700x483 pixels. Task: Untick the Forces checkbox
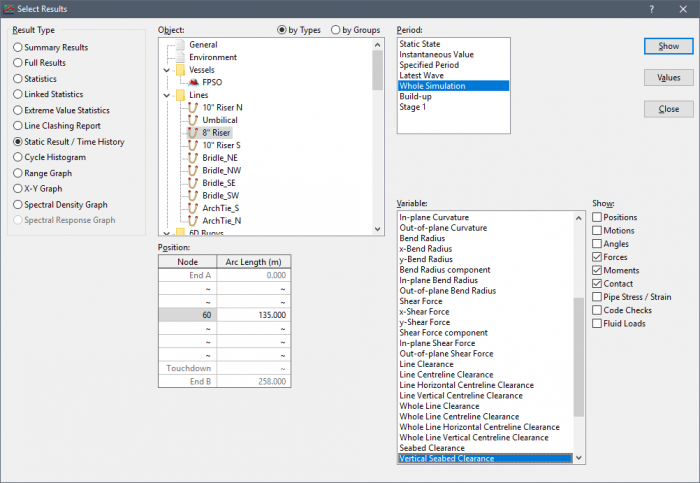point(597,257)
